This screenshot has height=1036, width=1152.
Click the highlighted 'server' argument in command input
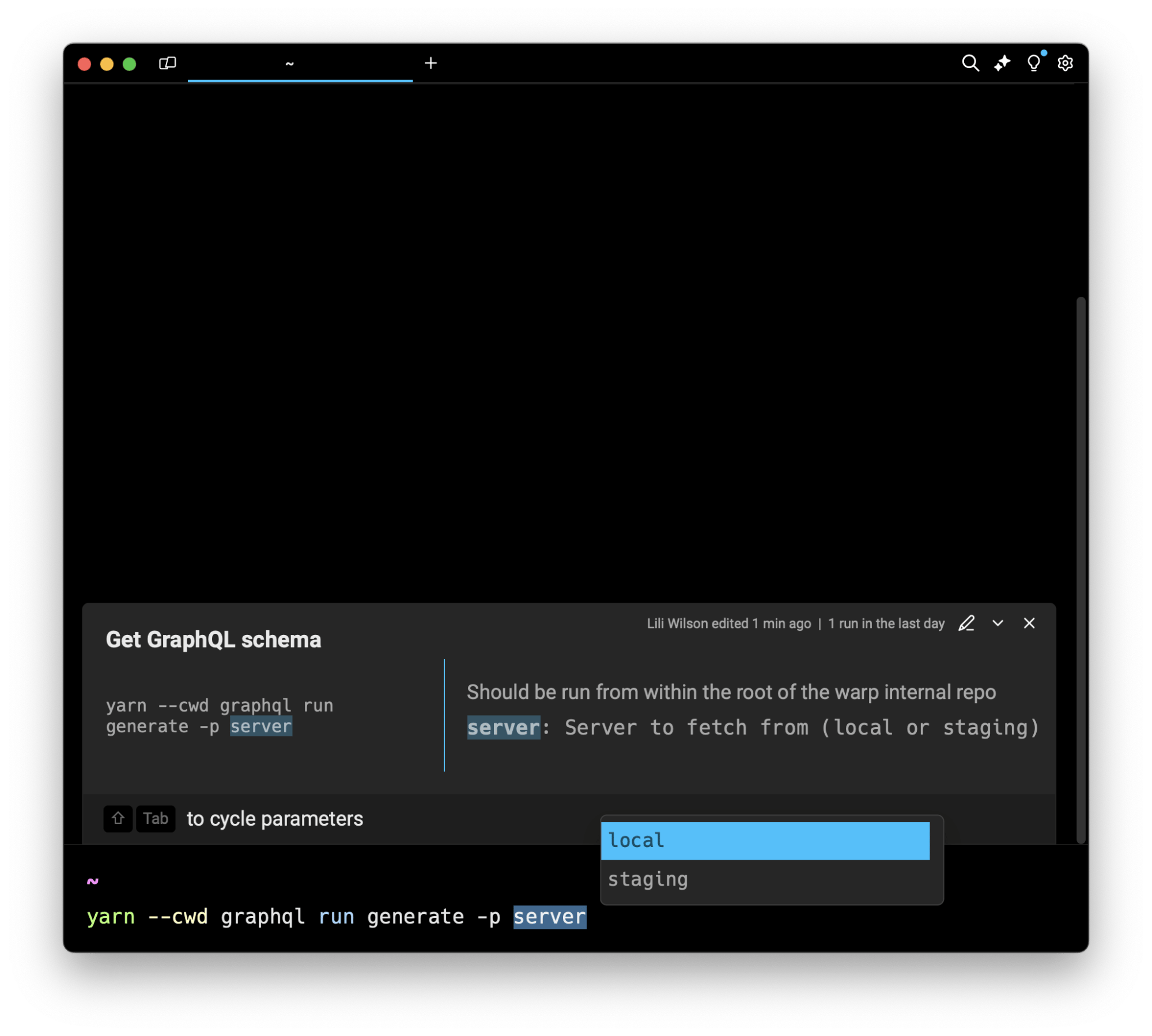(549, 917)
